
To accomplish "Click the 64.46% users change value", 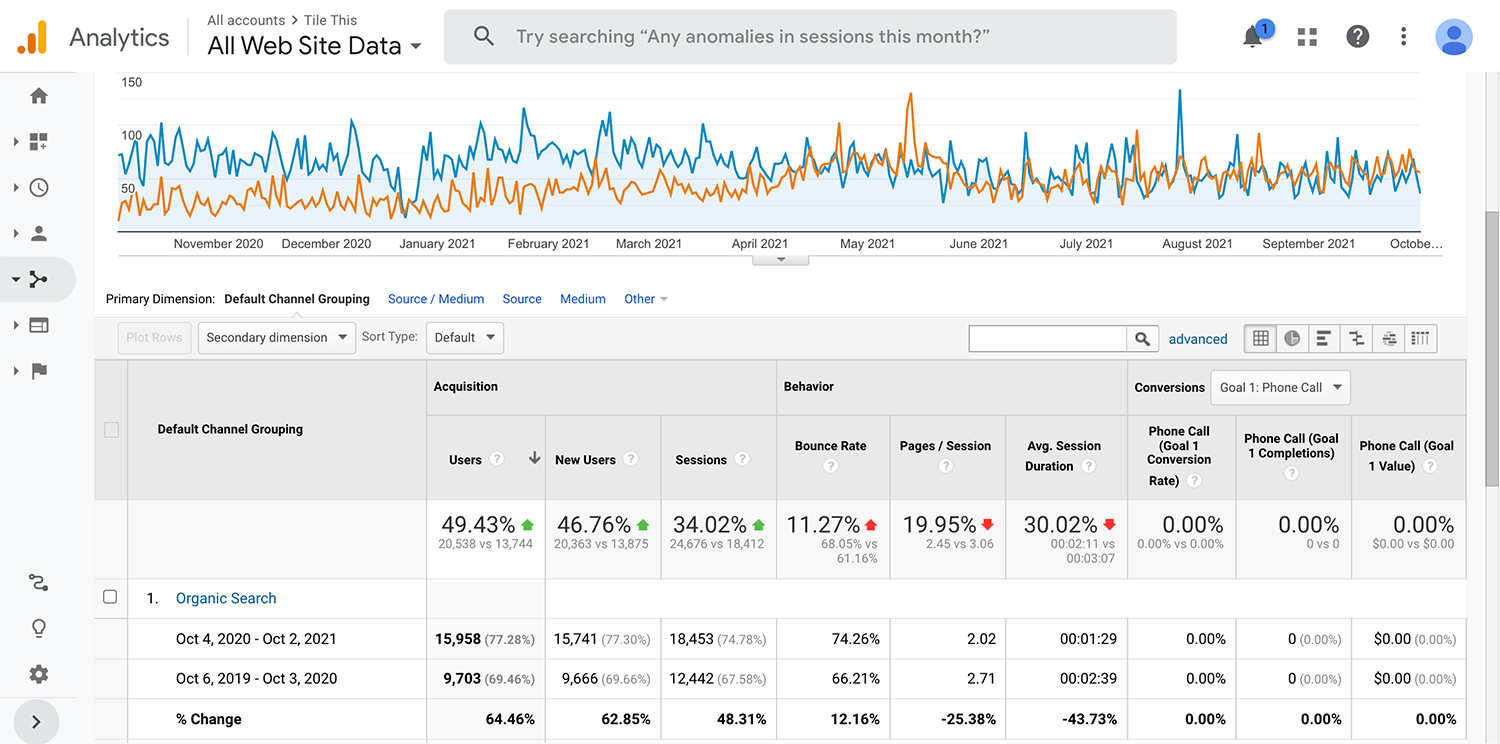I will (508, 719).
